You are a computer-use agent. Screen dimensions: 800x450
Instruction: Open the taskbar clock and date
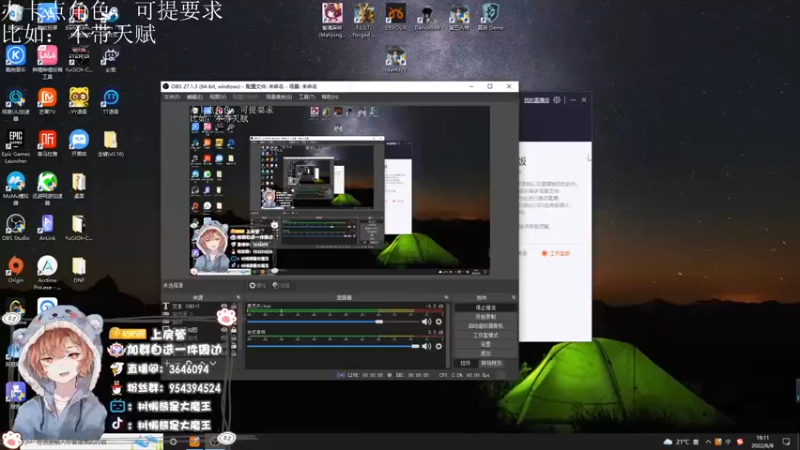pyautogui.click(x=763, y=442)
